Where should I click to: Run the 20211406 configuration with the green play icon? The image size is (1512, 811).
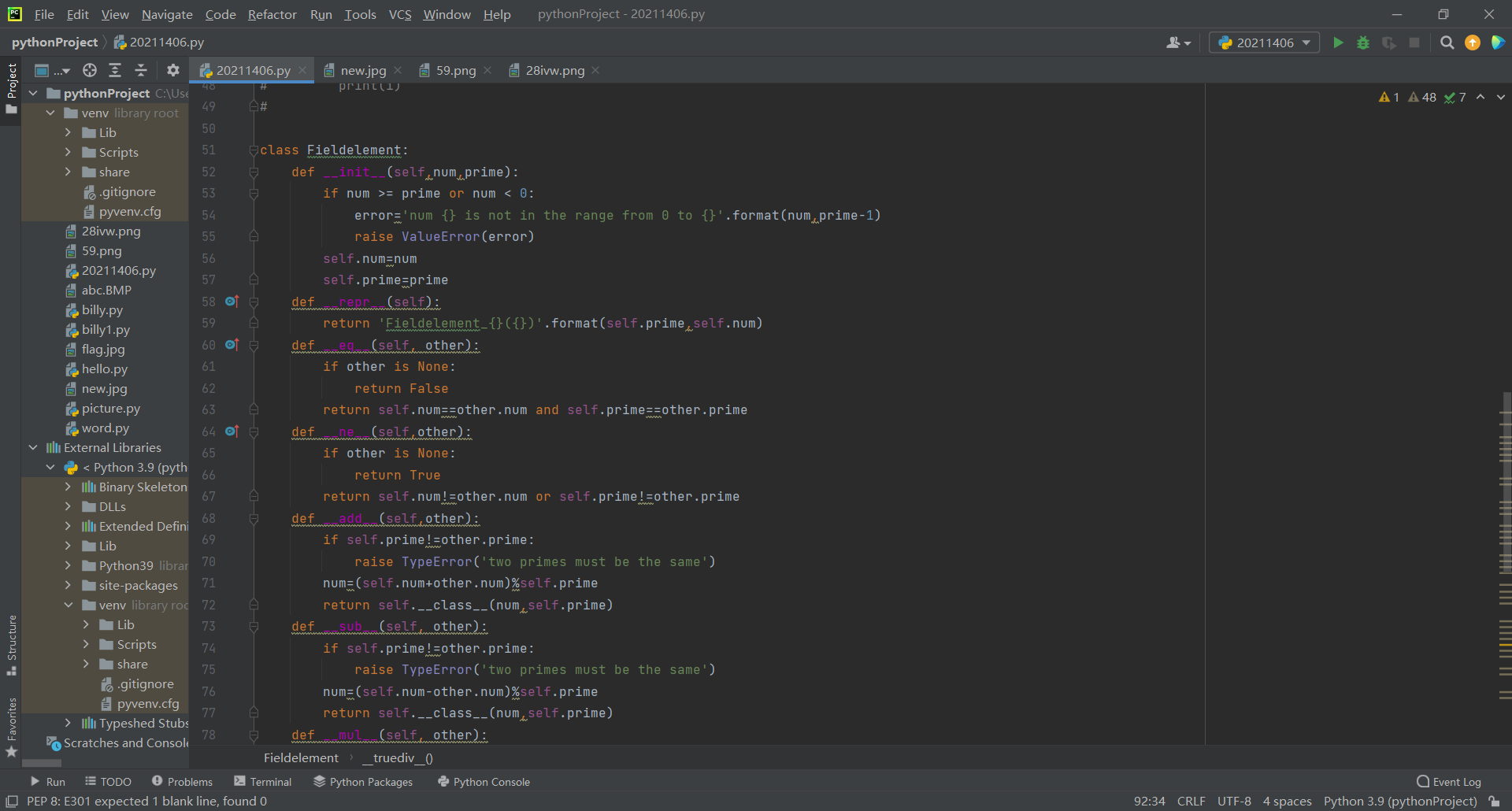pyautogui.click(x=1338, y=43)
